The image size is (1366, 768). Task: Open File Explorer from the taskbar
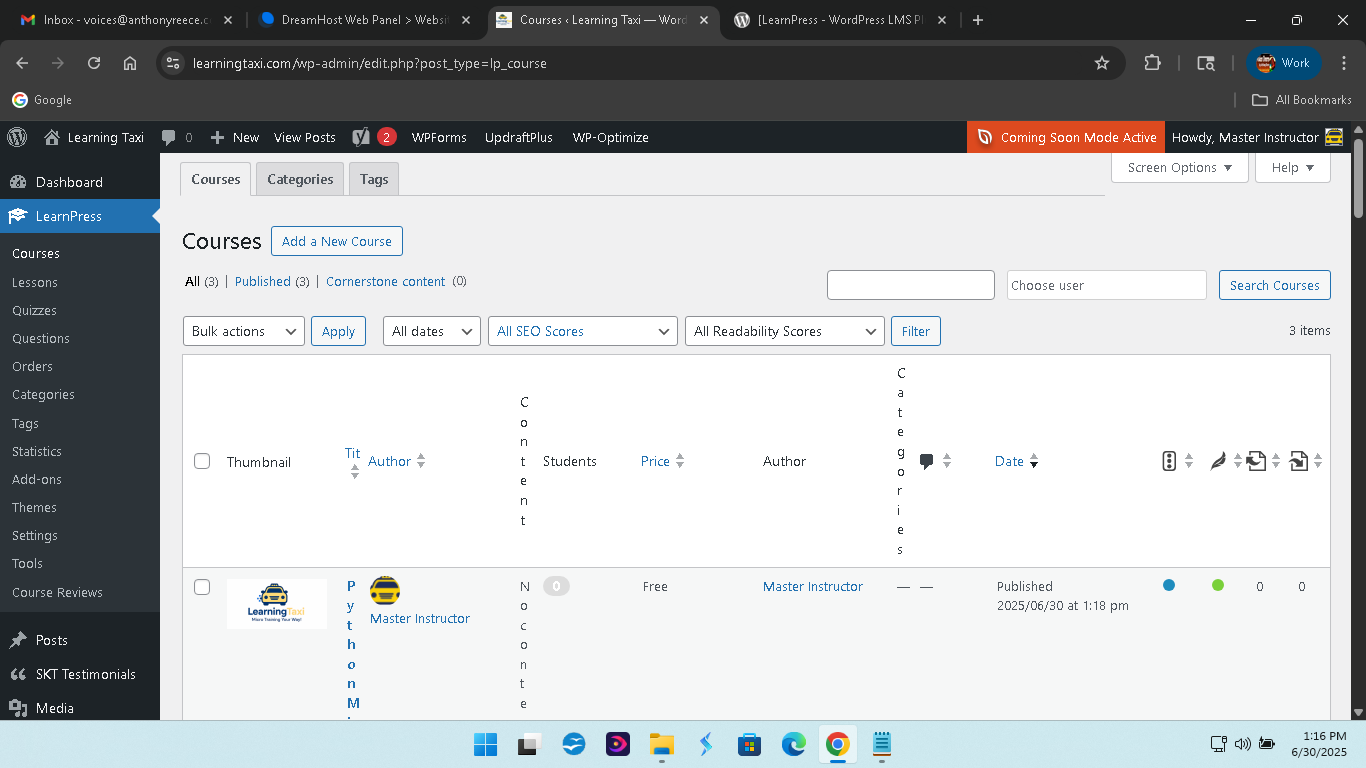pos(661,744)
